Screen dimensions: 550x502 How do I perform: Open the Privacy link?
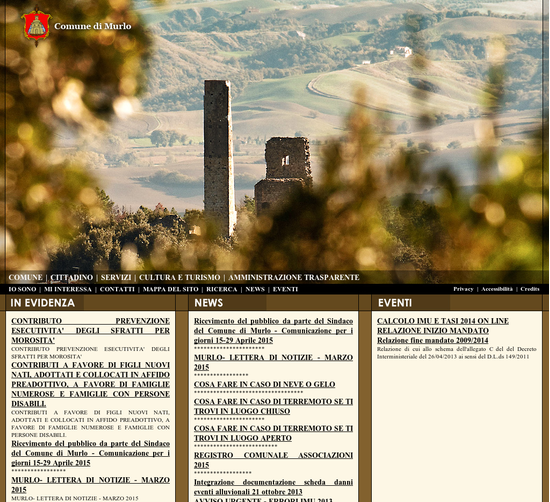point(463,289)
